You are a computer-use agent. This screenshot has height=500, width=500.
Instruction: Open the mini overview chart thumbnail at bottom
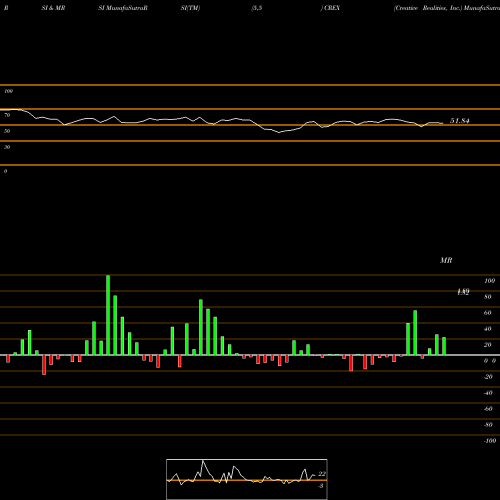tap(247, 479)
